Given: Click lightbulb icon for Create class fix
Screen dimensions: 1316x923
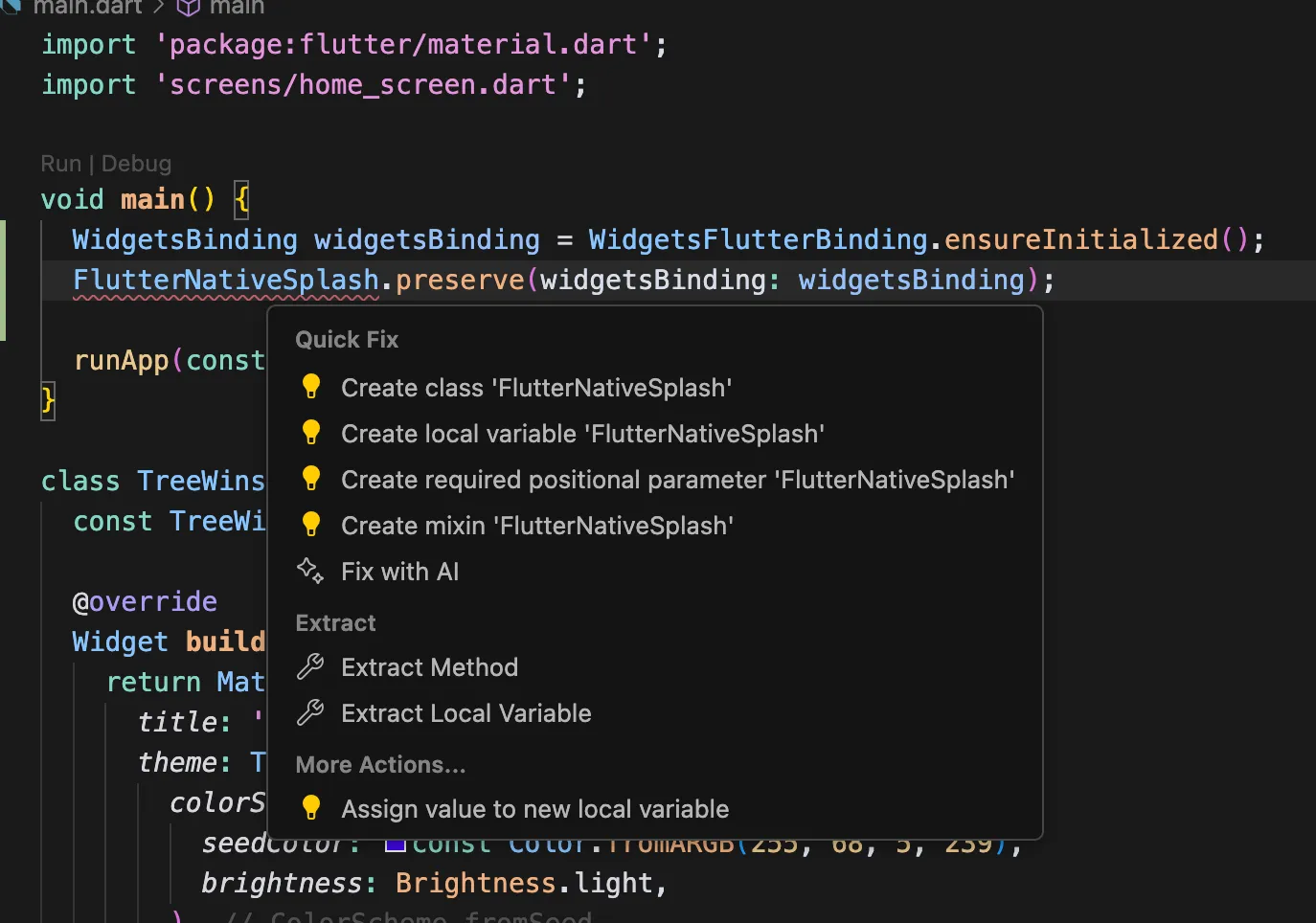Looking at the screenshot, I should pyautogui.click(x=311, y=387).
